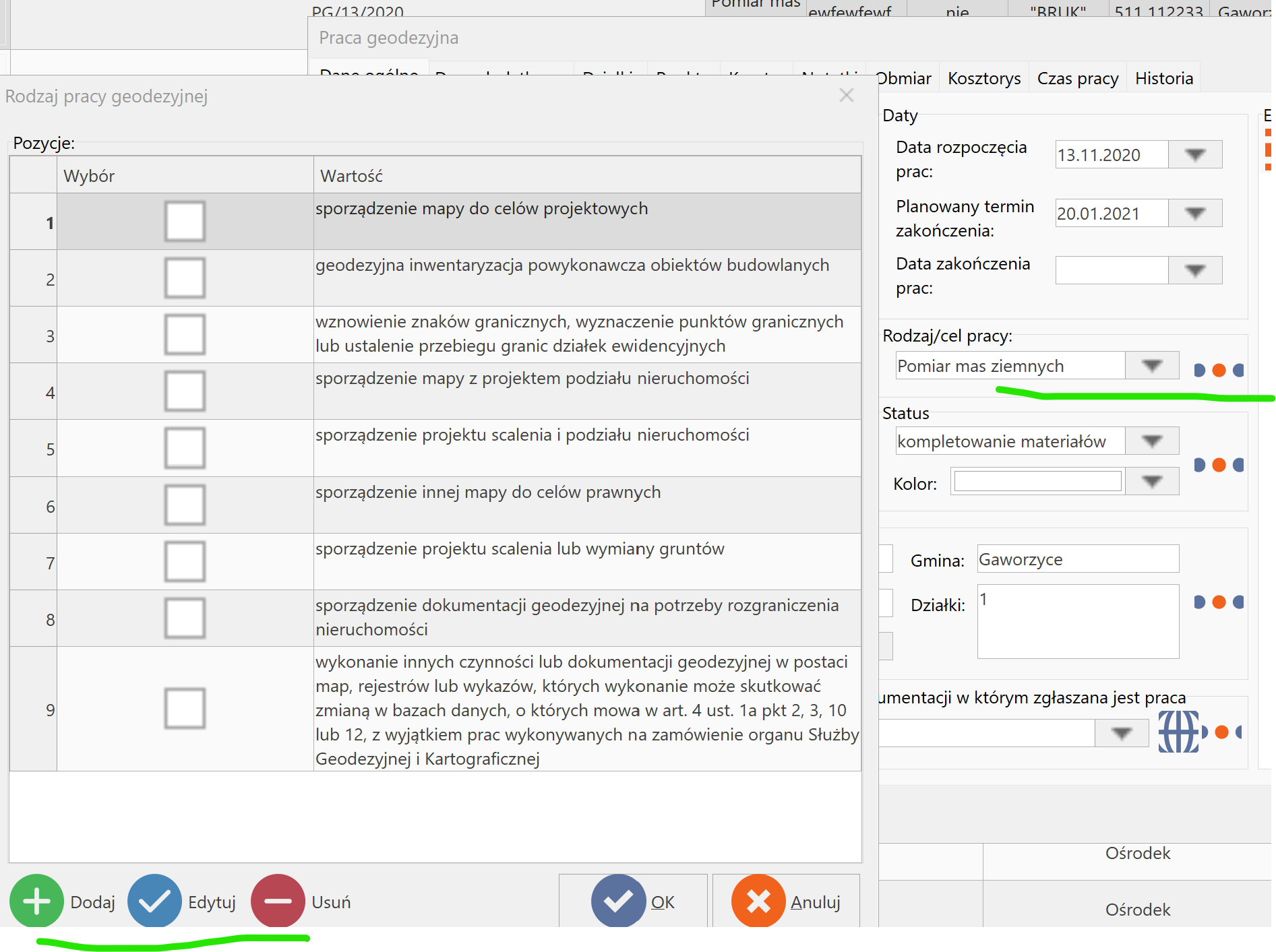This screenshot has width=1276, height=952.
Task: Open the Data zakończenia prac date dropdown
Action: click(x=1195, y=270)
